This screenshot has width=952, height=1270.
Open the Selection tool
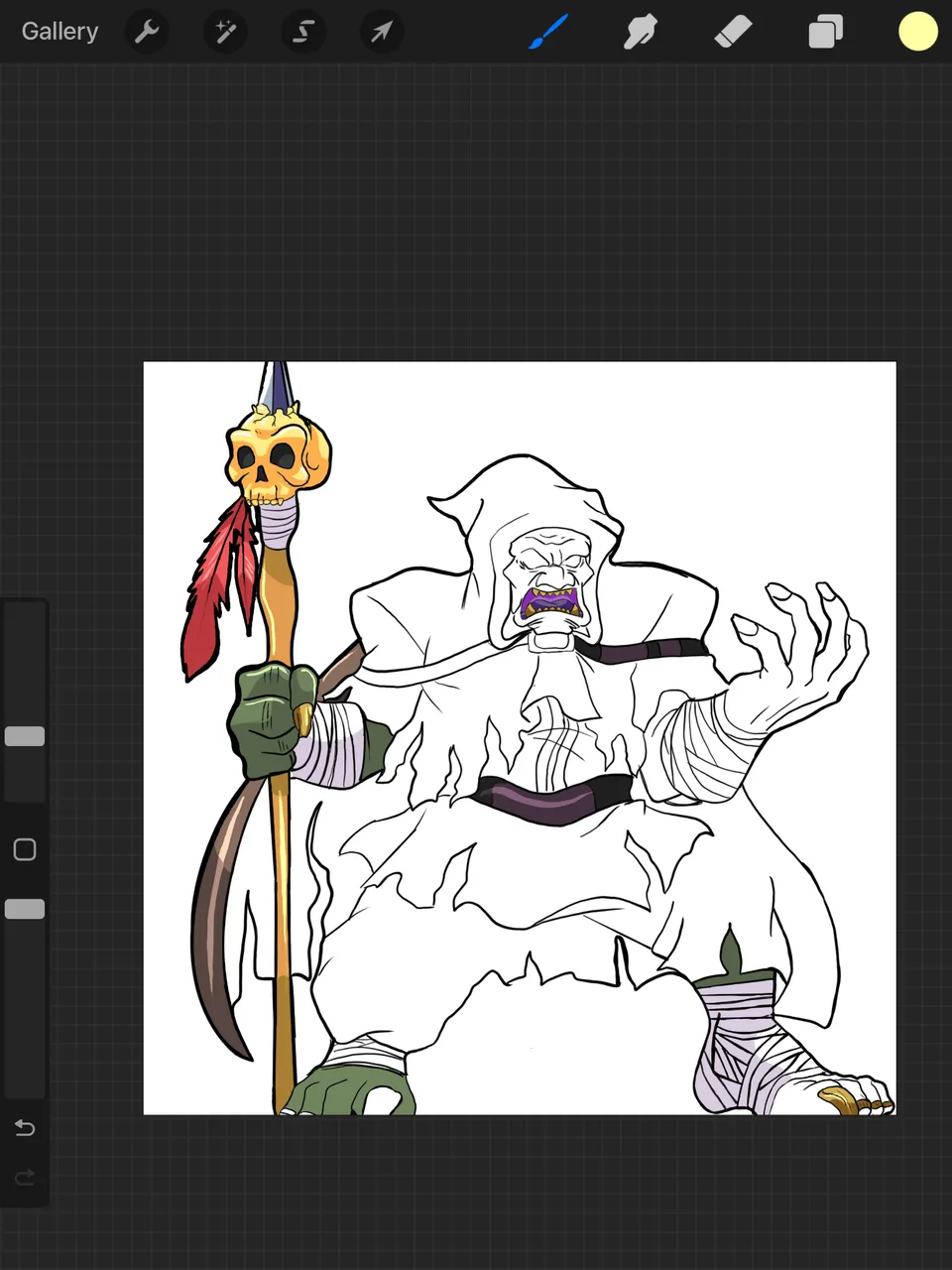point(303,32)
